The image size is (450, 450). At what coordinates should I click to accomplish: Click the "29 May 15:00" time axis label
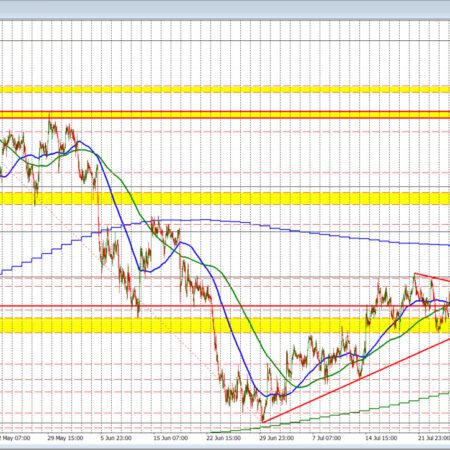coord(65,438)
